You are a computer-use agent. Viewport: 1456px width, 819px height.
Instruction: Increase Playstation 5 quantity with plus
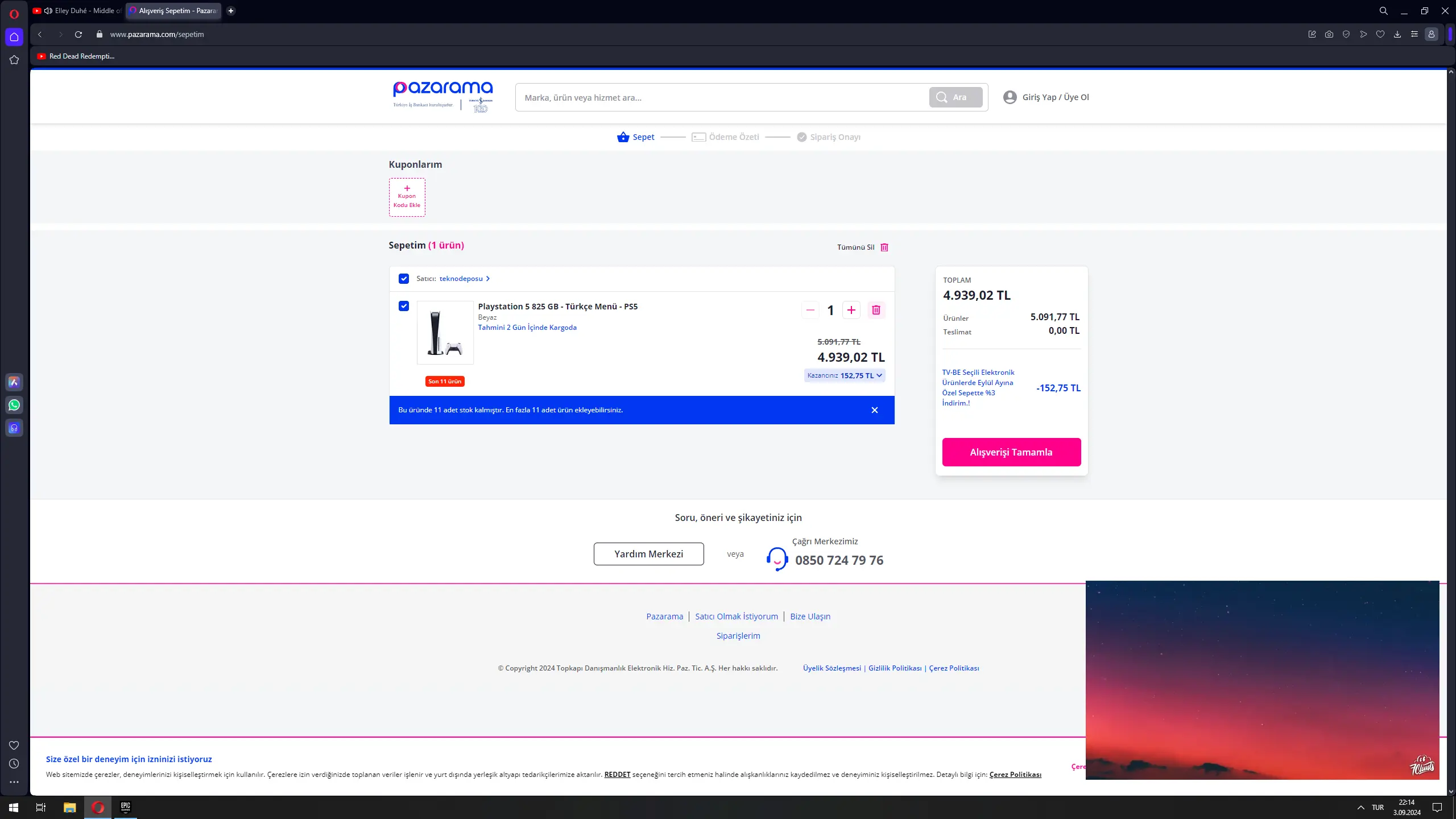click(851, 310)
